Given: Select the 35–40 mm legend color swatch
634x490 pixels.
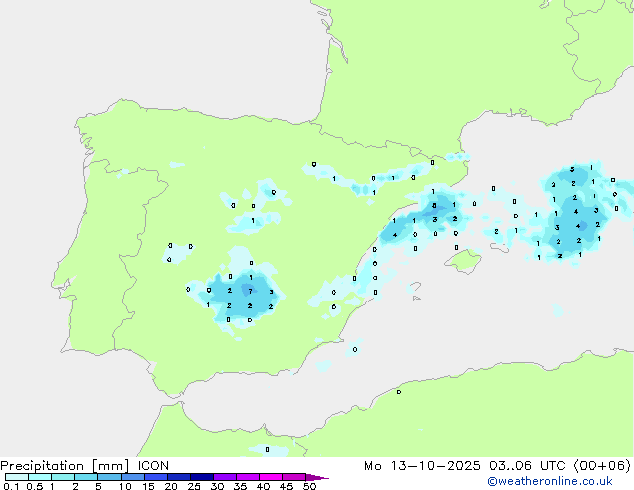Looking at the screenshot, I should coord(248,477).
